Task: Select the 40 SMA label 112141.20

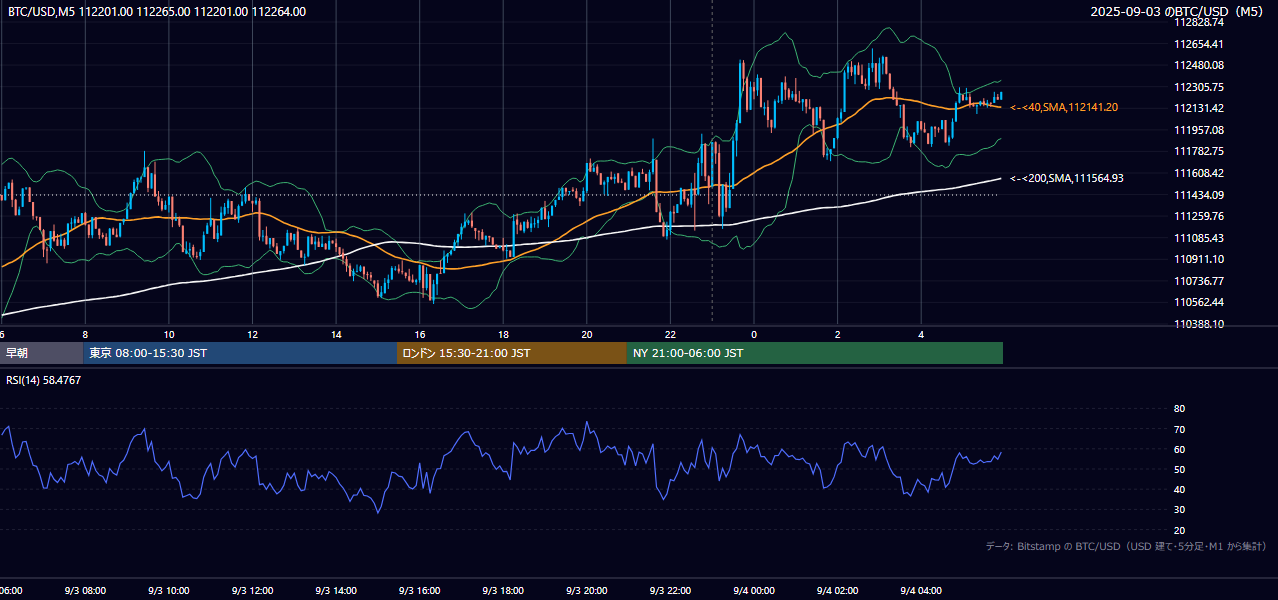Action: (1065, 107)
